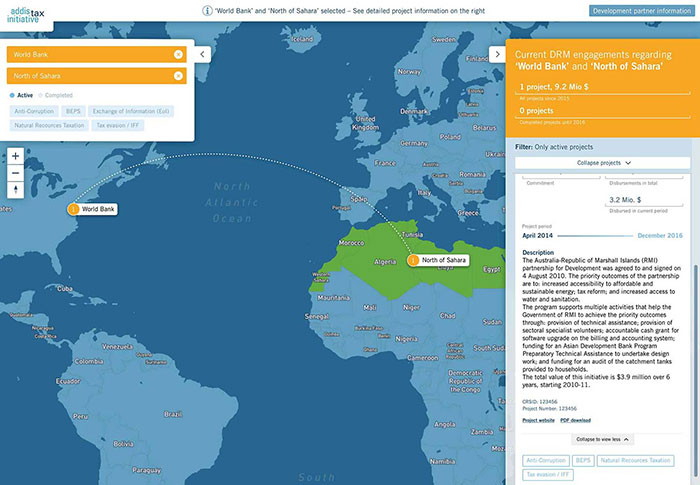
Task: Zoom out on the map
Action: click(x=16, y=173)
